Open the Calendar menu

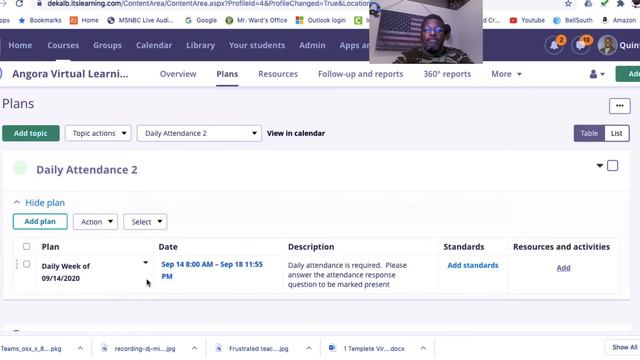point(154,45)
